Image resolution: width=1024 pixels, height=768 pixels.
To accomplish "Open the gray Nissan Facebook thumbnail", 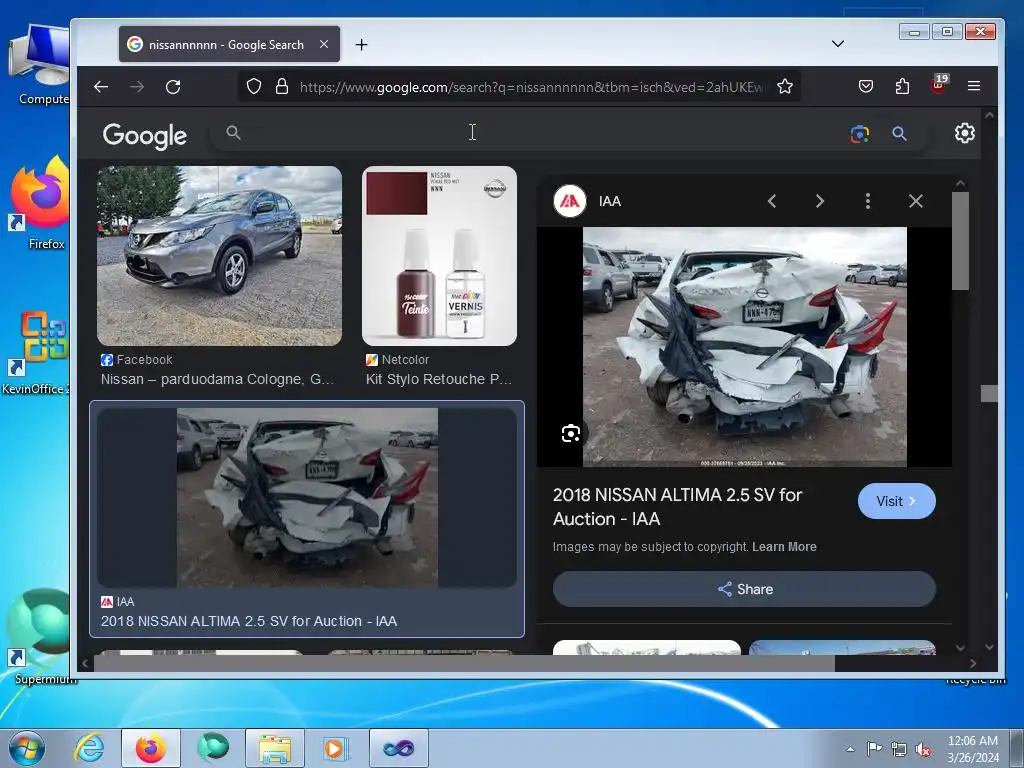I will tap(219, 256).
